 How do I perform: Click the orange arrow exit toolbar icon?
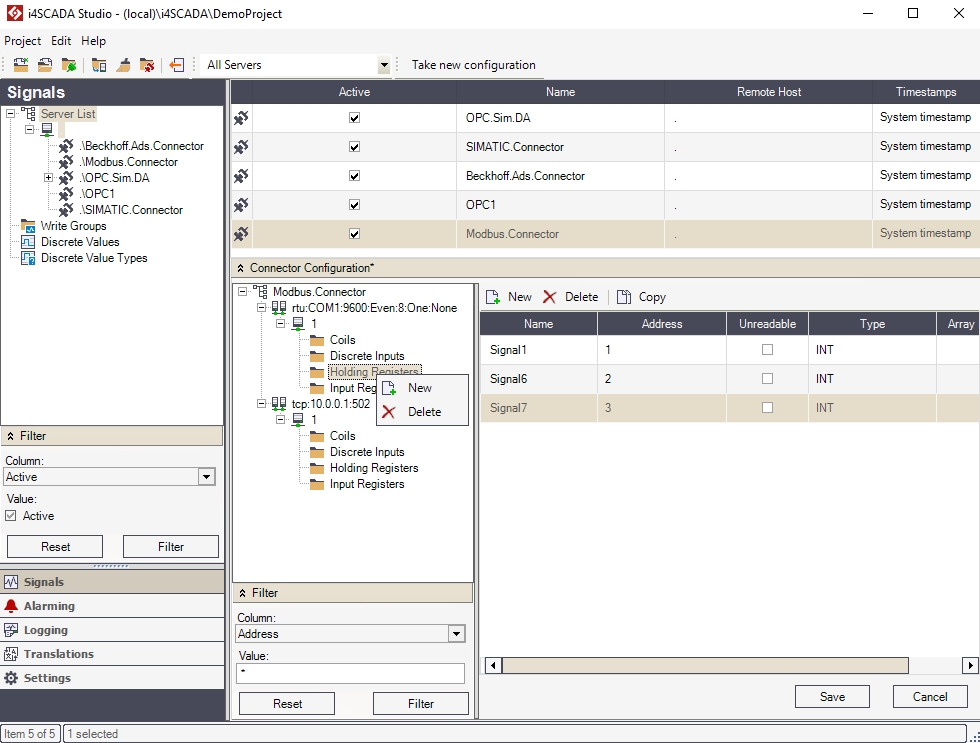pos(177,65)
